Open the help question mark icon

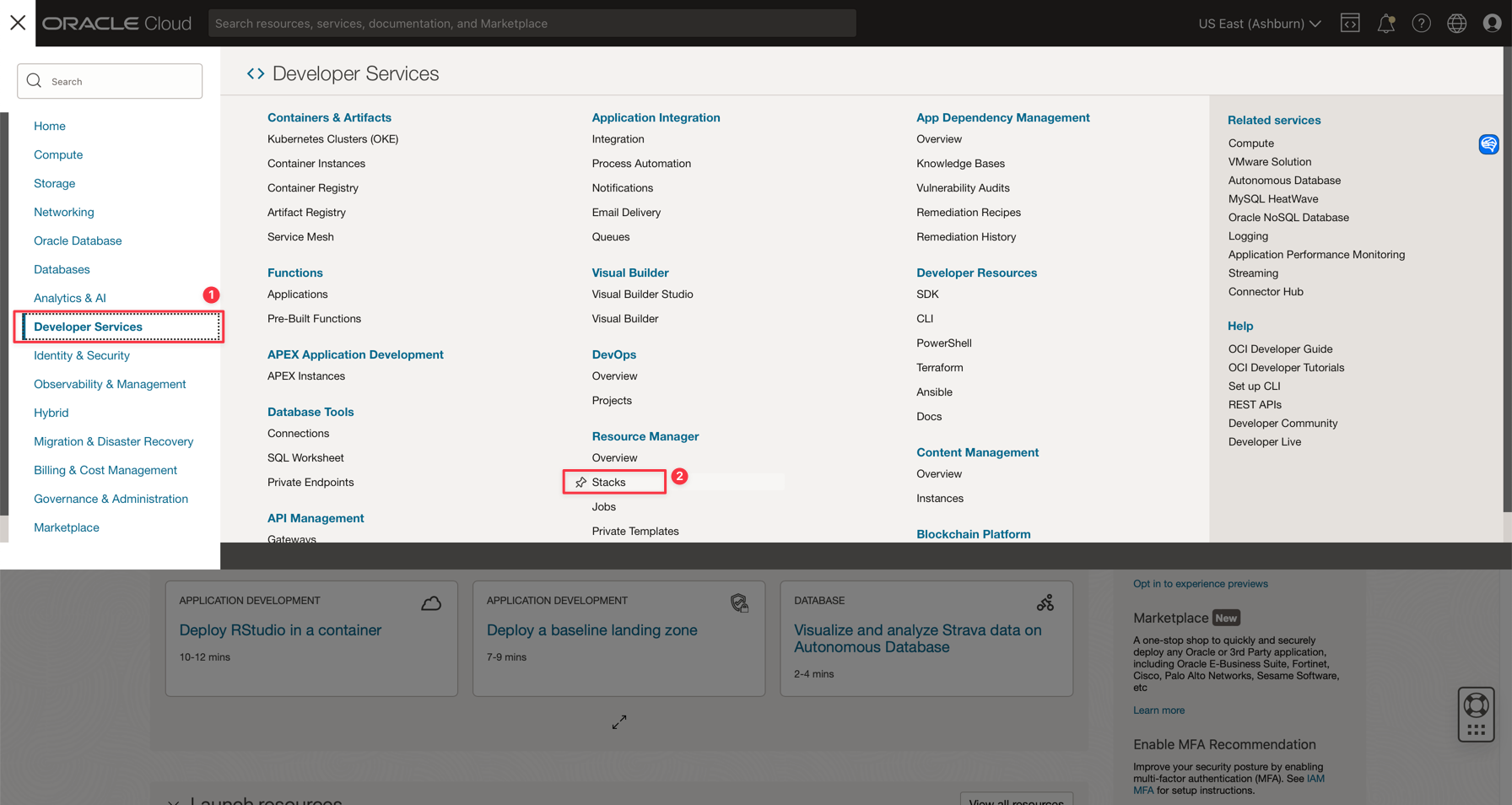coord(1421,24)
